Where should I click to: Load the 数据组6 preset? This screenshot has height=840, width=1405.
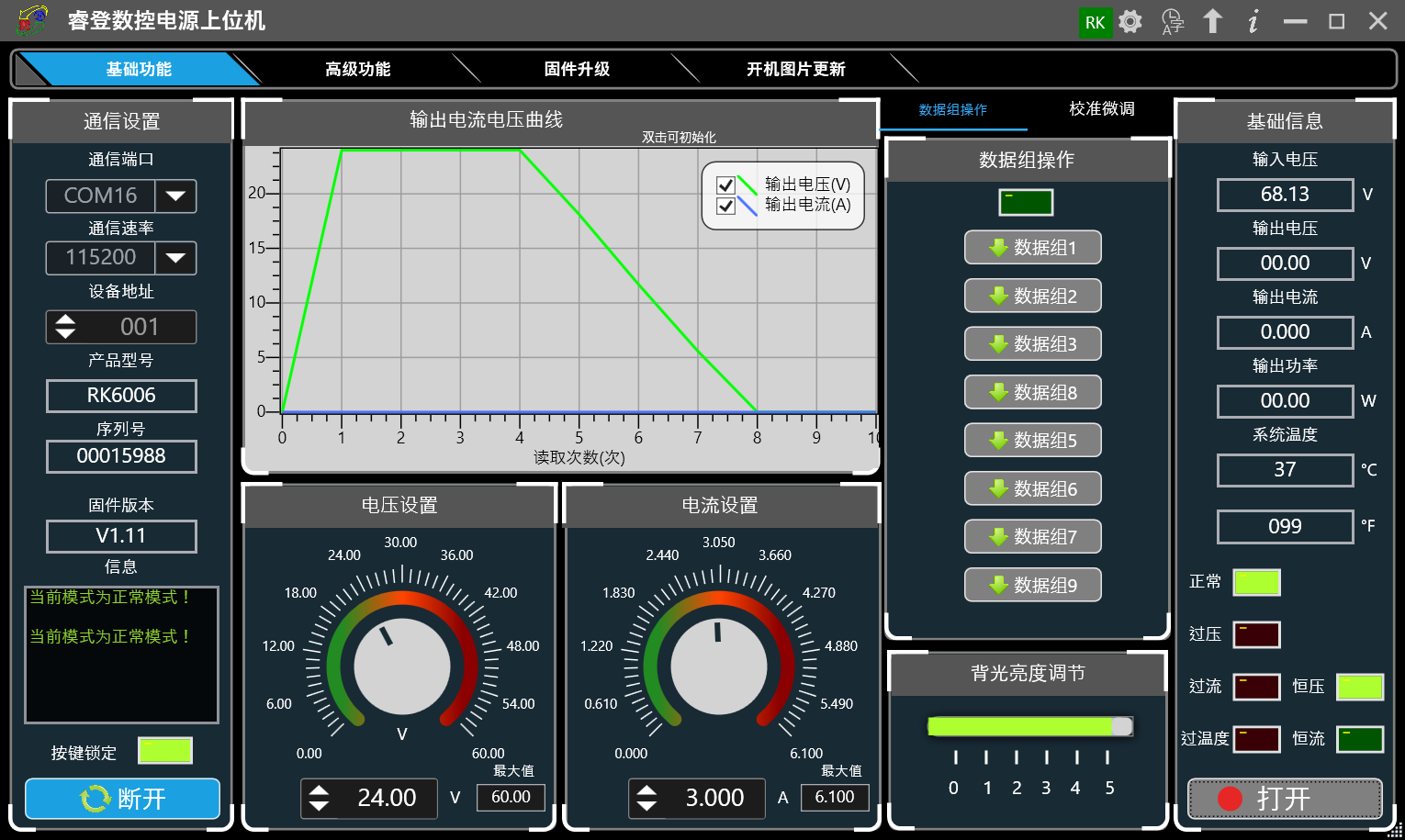coord(1033,488)
